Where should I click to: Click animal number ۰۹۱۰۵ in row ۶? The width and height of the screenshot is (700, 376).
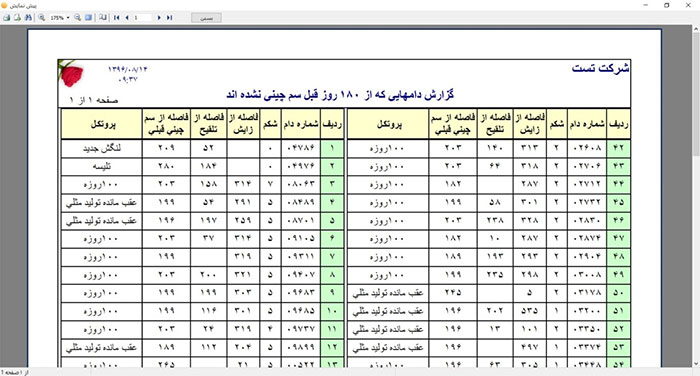(x=300, y=238)
